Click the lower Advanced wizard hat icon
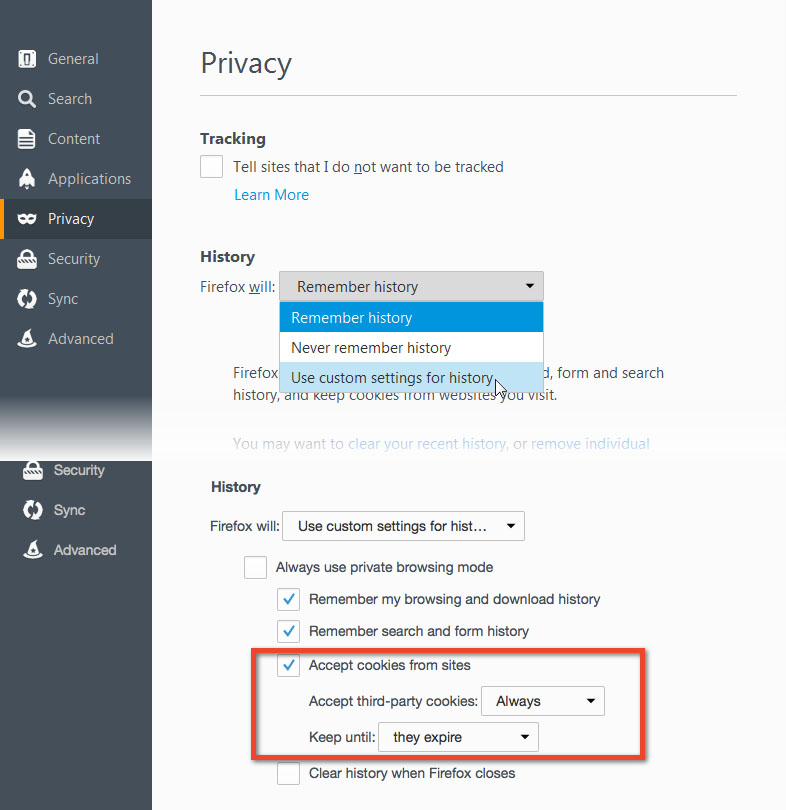The image size is (786, 810). click(x=33, y=550)
